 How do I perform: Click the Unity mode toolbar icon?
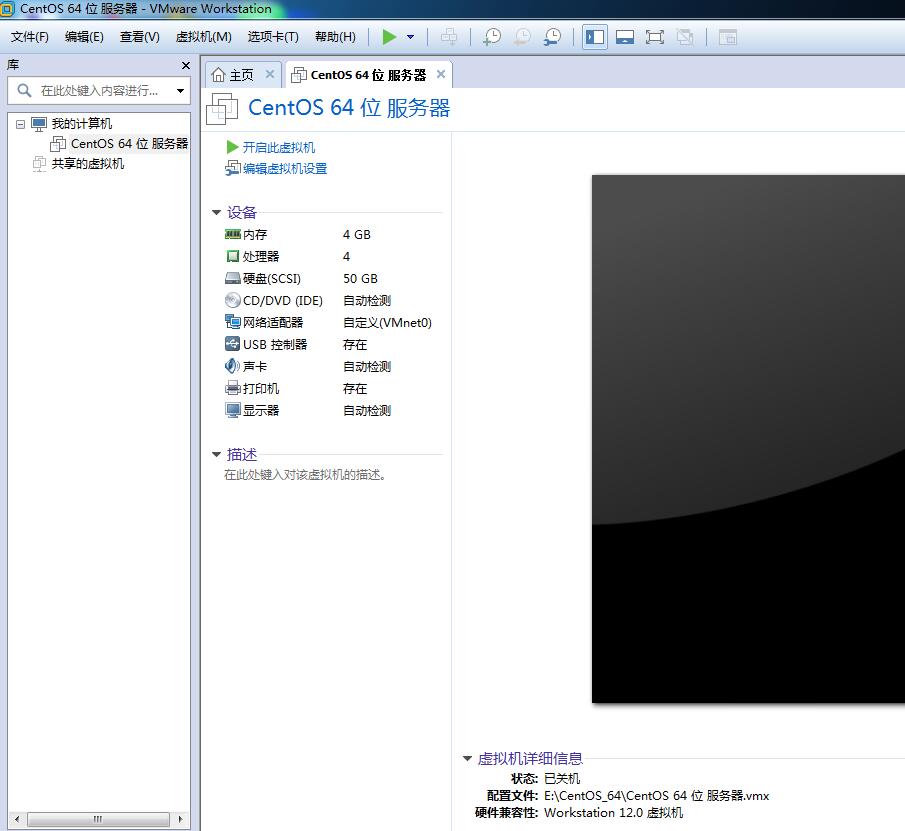685,37
